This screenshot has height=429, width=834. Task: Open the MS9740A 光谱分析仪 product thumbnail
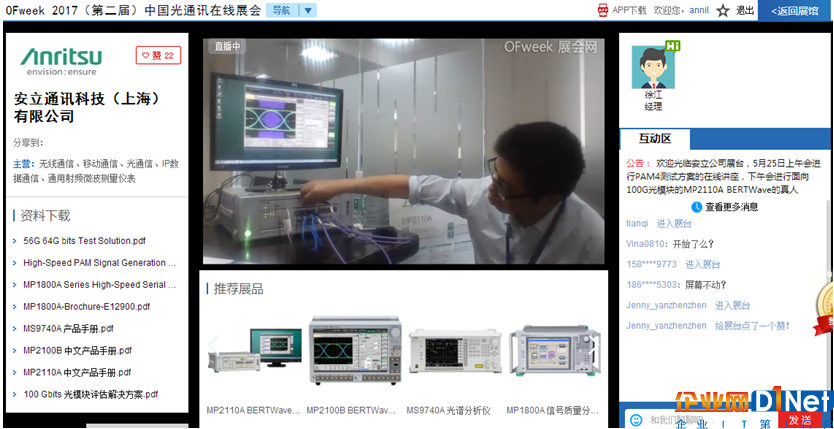click(x=455, y=351)
